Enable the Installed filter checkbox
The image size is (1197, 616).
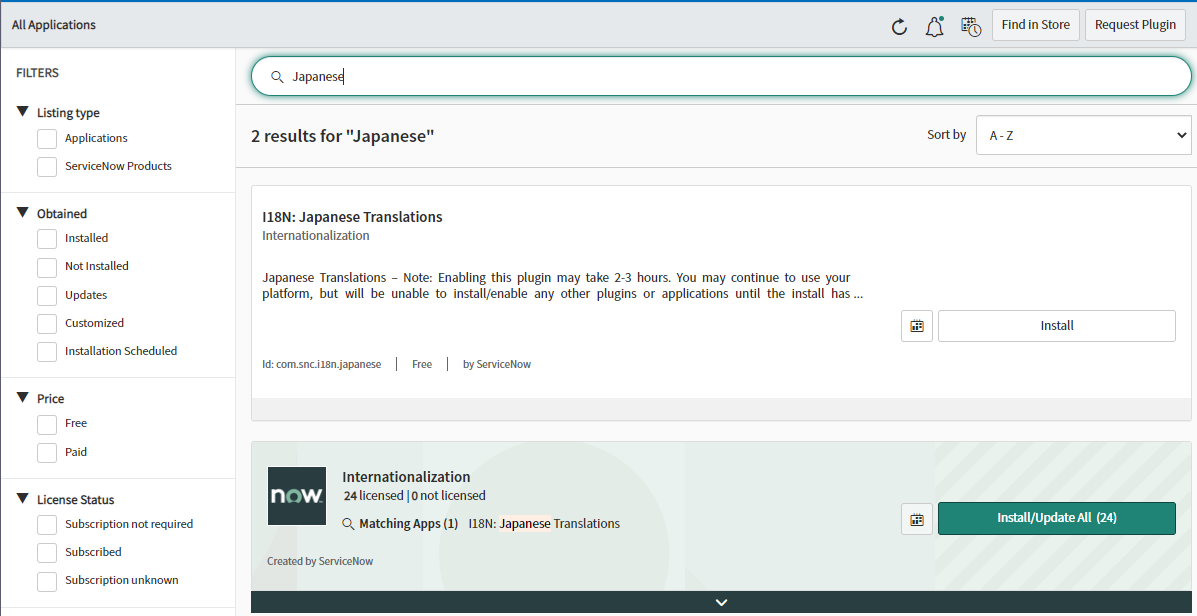[47, 238]
